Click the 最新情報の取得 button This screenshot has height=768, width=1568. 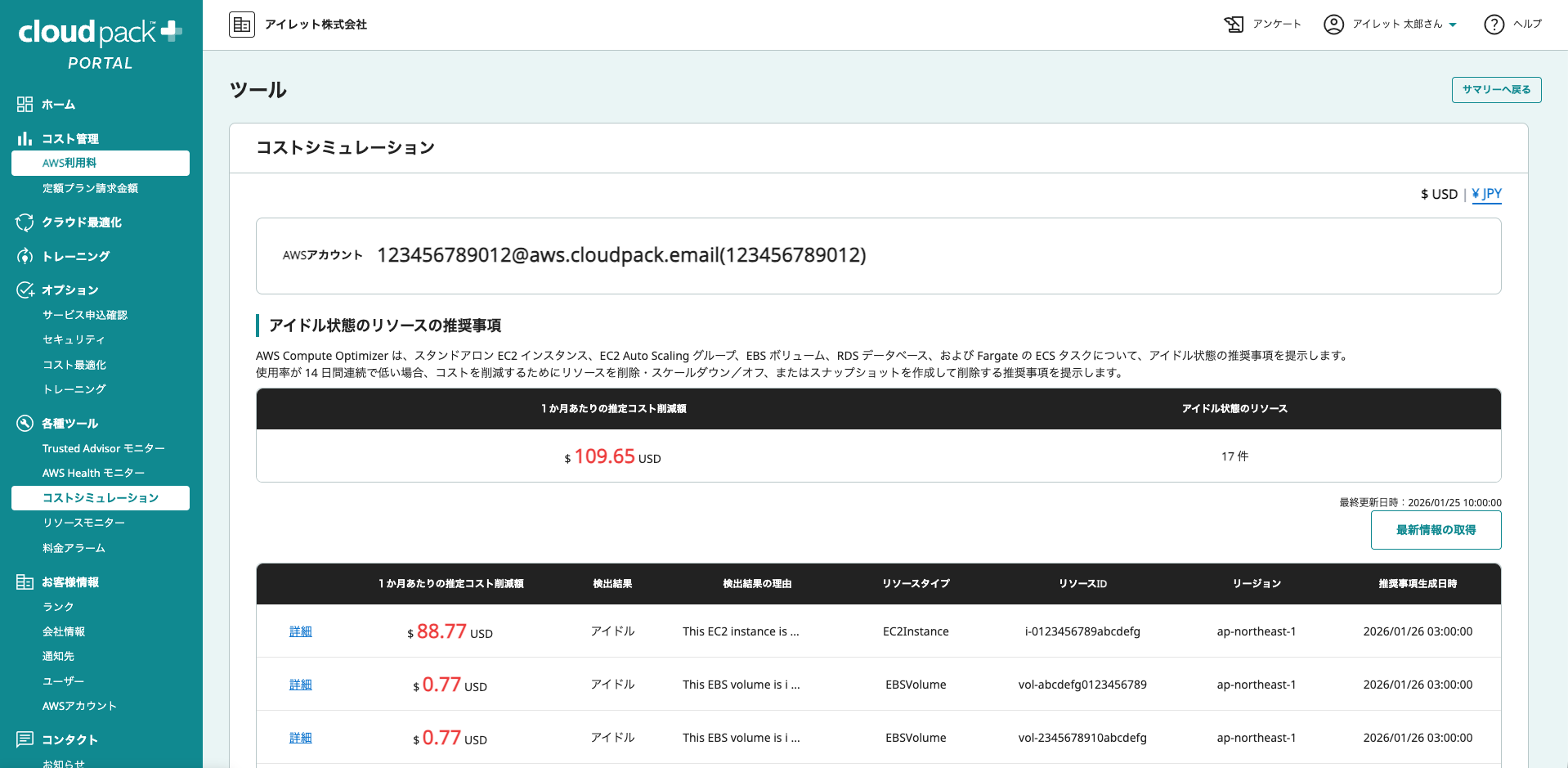click(x=1436, y=530)
